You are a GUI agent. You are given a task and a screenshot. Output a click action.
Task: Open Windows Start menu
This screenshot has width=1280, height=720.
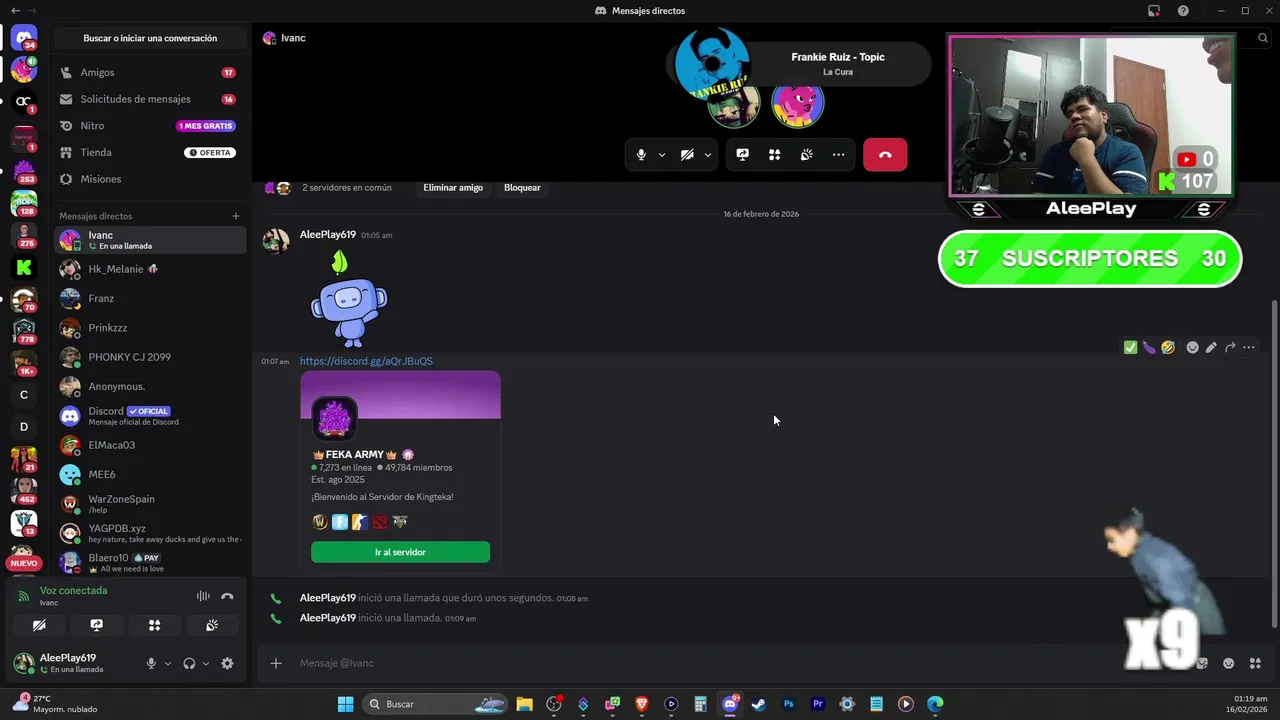coord(345,704)
